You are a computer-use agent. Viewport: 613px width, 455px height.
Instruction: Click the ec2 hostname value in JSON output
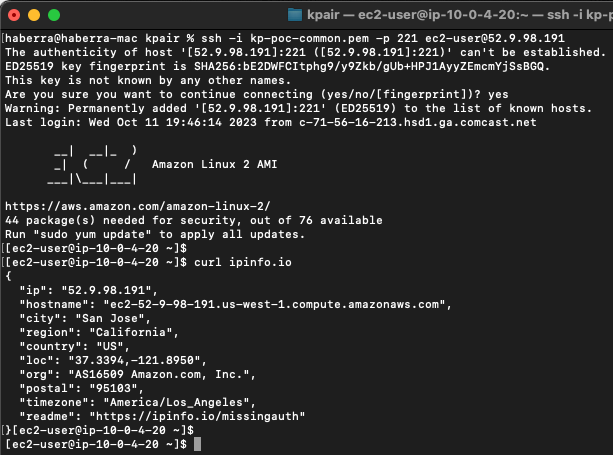tap(274, 304)
